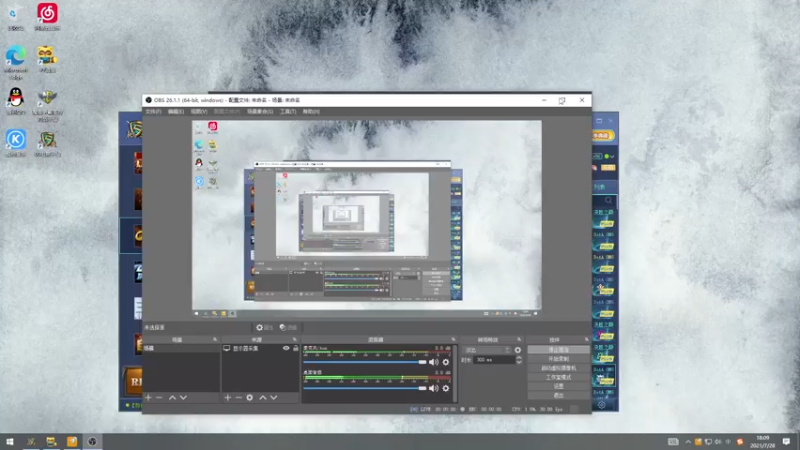Viewport: 800px width, 450px height.
Task: Increase transition duration with up arrow
Action: click(x=519, y=358)
